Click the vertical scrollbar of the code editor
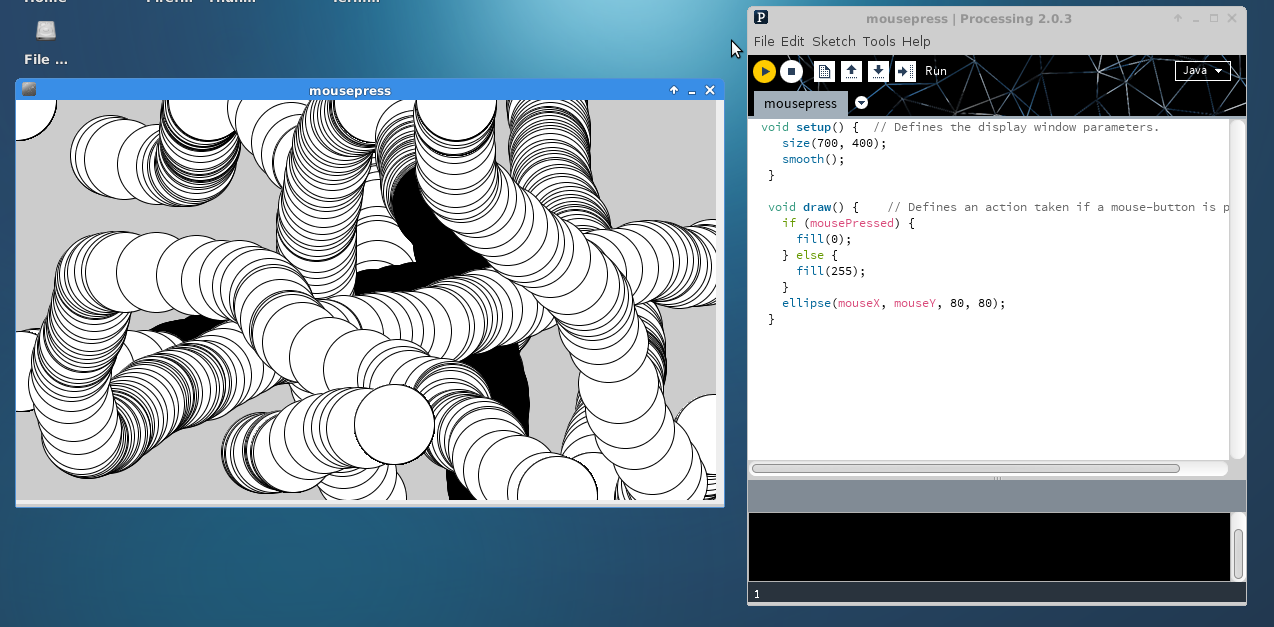 1238,288
